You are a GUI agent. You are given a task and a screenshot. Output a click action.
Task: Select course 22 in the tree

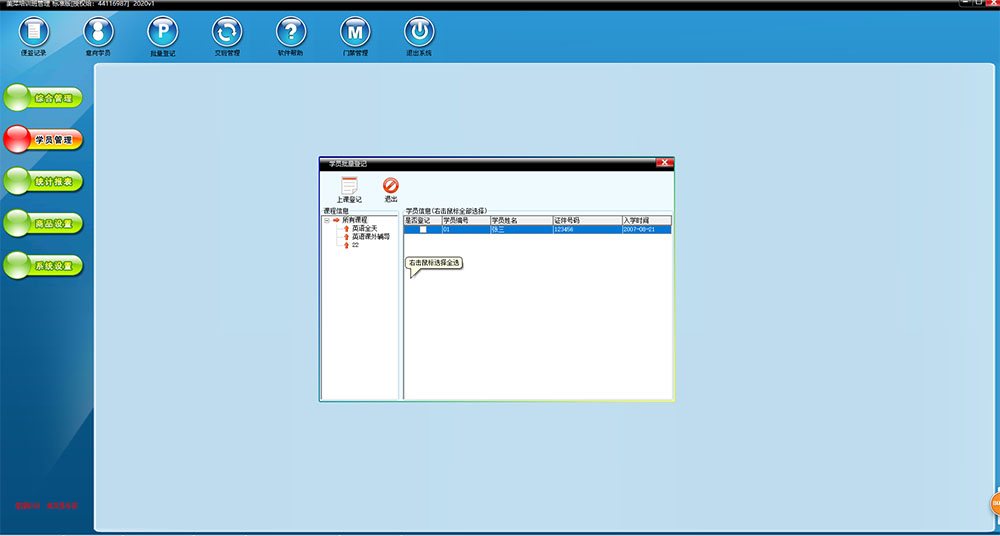355,245
